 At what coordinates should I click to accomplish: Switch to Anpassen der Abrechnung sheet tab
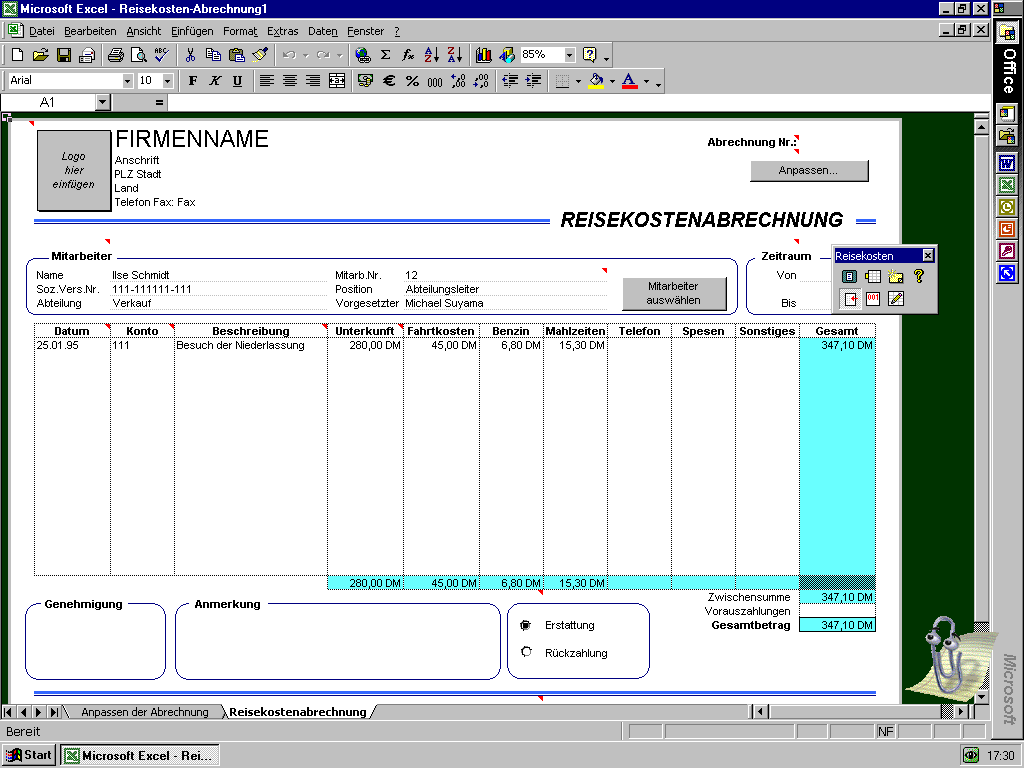[144, 712]
